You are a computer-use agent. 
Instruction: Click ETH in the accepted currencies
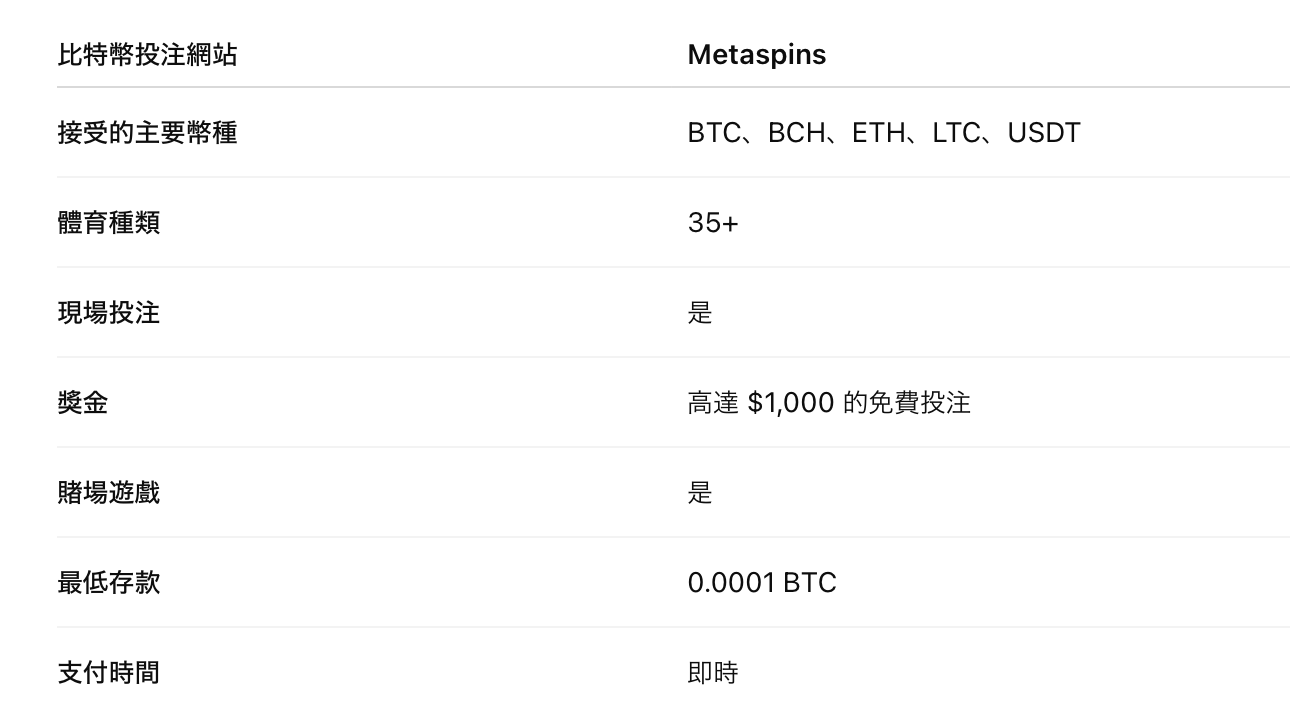pyautogui.click(x=878, y=133)
